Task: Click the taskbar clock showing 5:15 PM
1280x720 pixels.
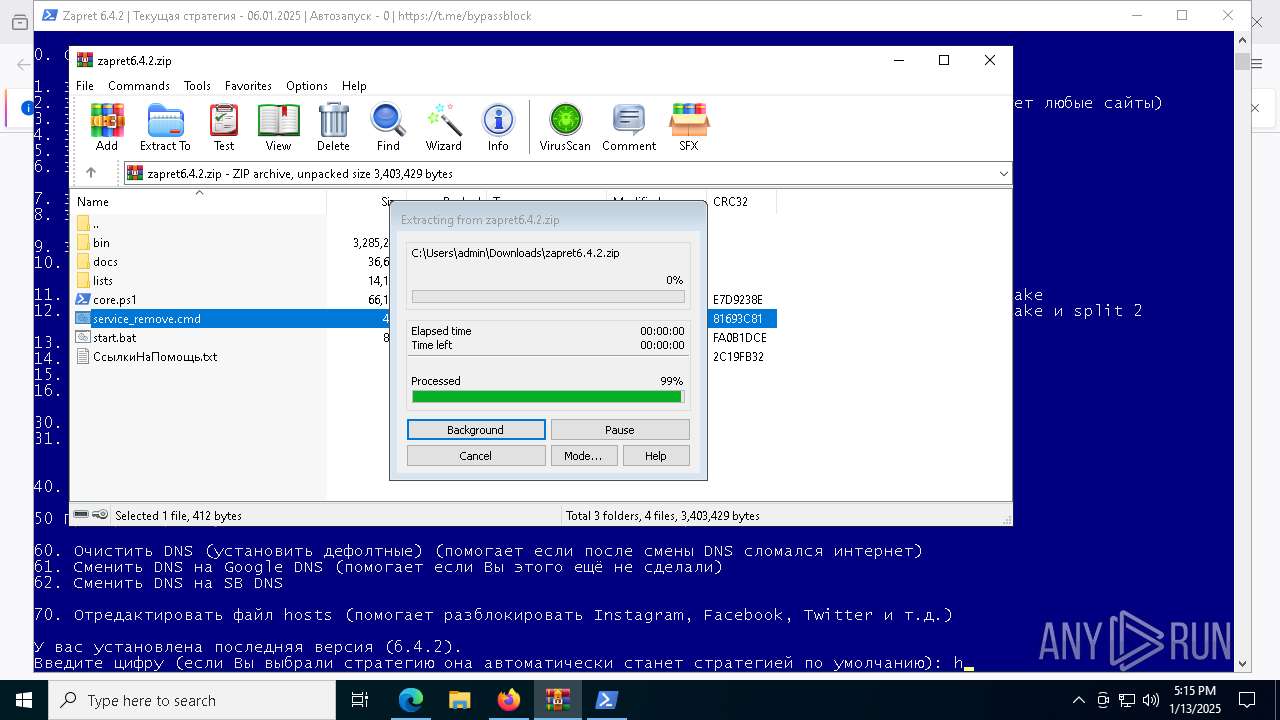Action: (x=1196, y=700)
